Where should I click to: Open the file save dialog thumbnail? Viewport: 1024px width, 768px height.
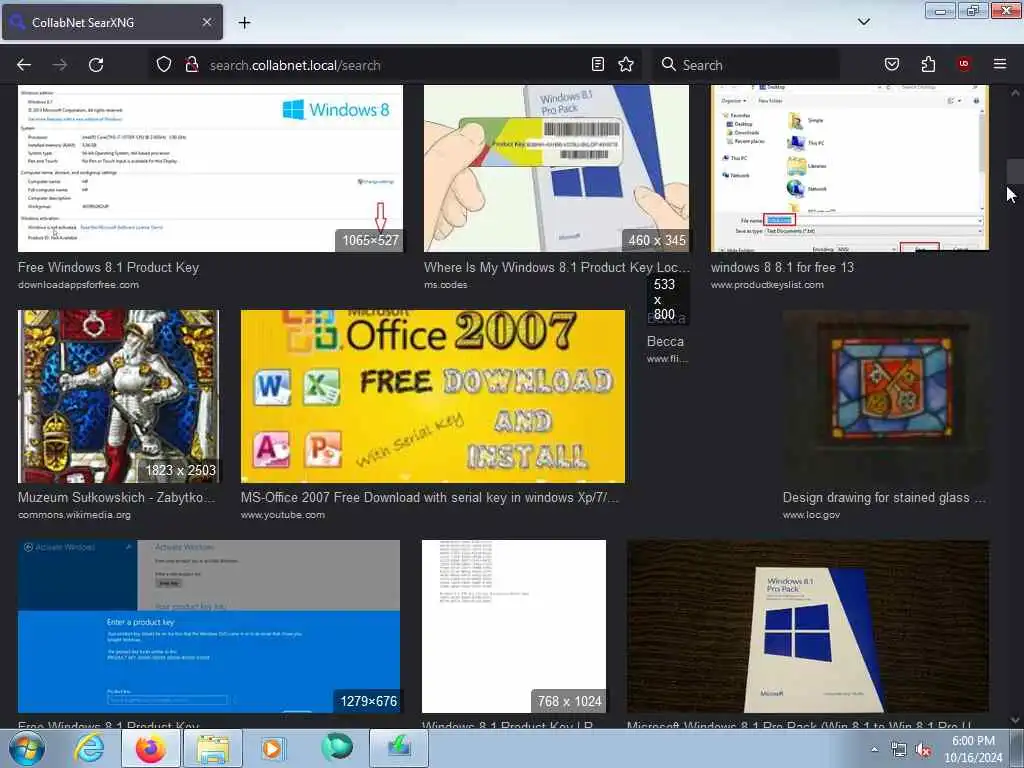coord(850,168)
